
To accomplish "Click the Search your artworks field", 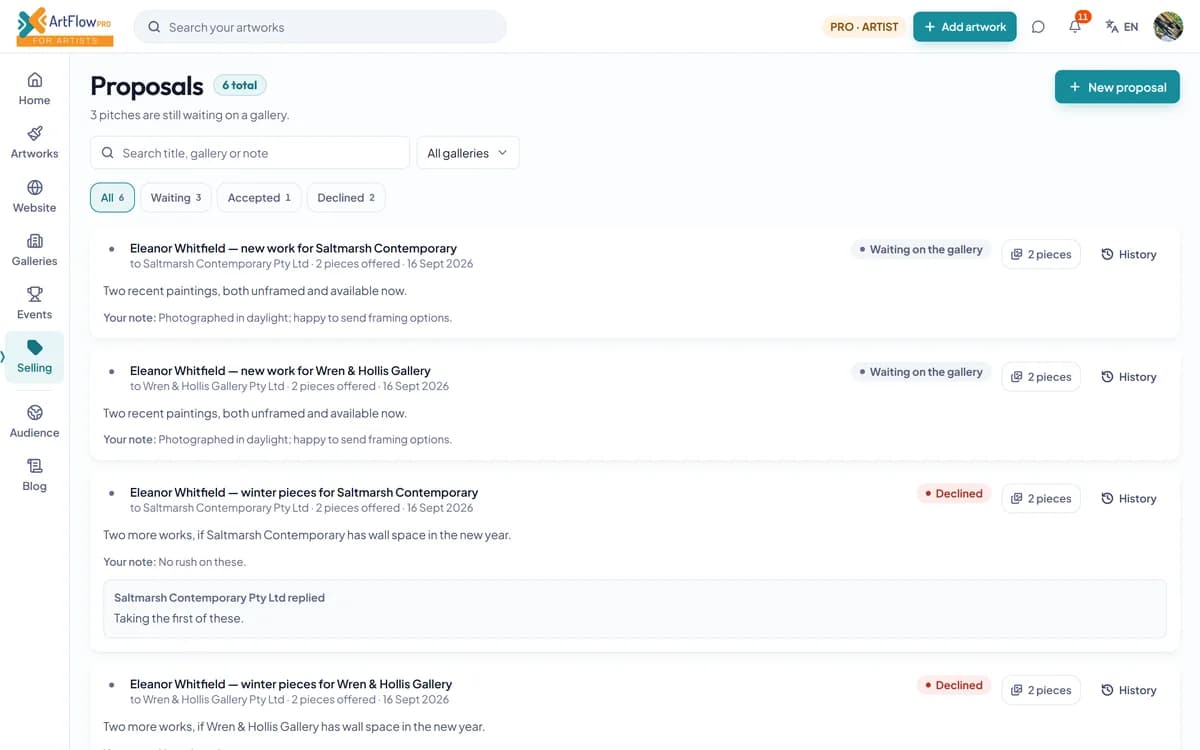I will point(320,27).
